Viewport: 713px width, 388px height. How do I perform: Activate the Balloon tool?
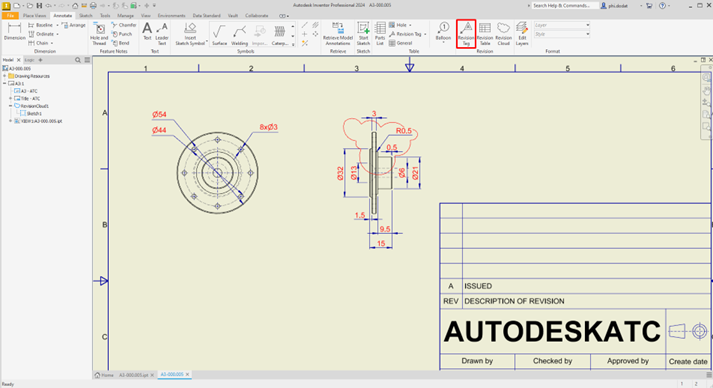[443, 32]
